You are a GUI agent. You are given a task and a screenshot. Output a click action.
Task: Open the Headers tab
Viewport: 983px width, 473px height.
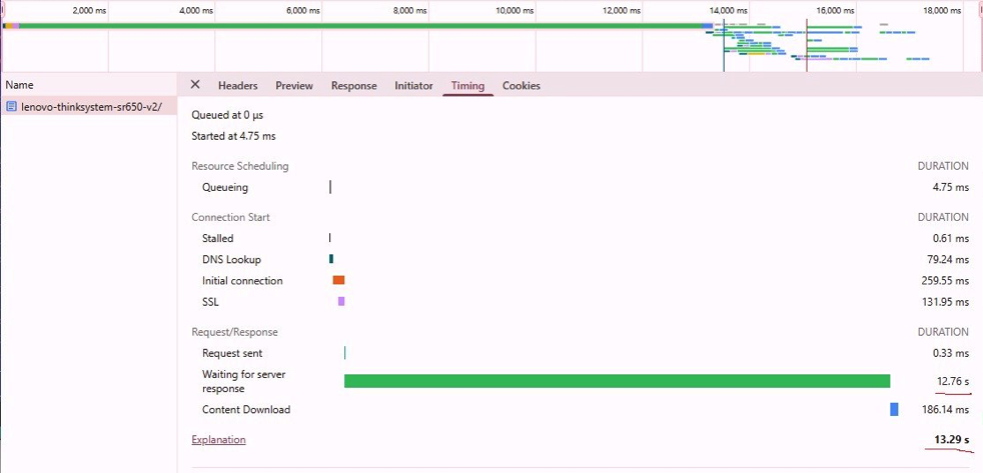[x=237, y=86]
